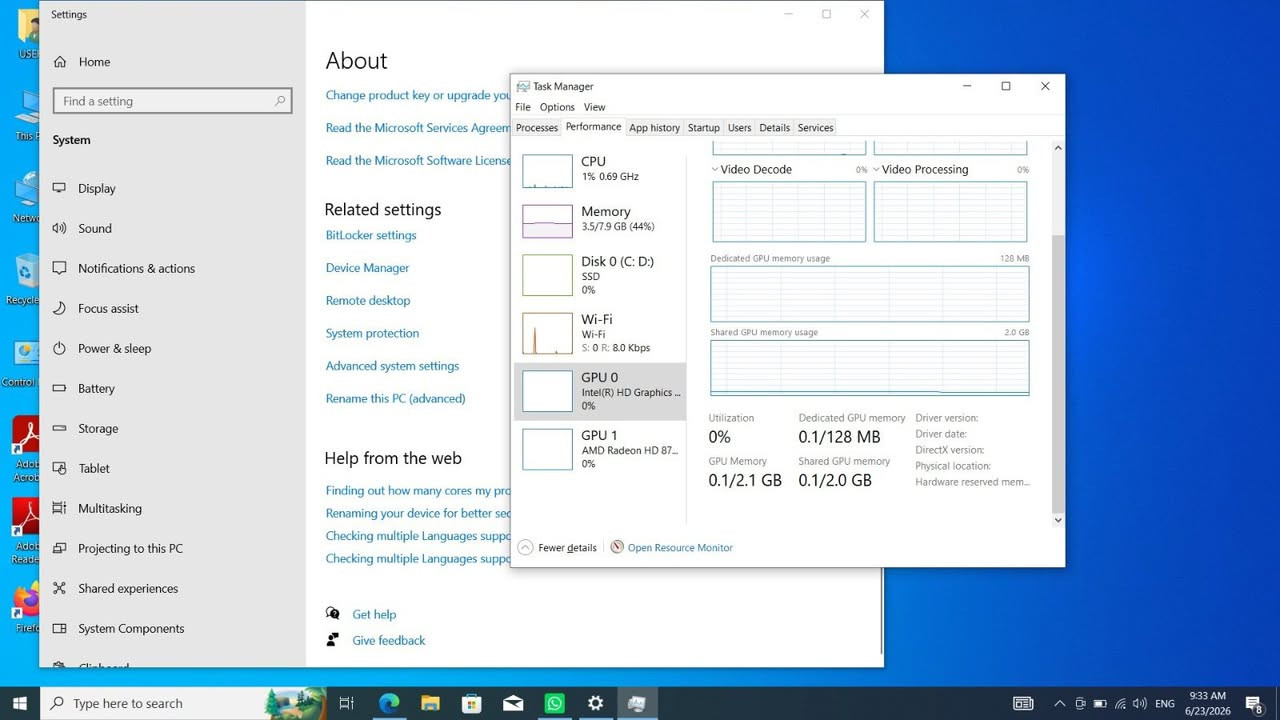This screenshot has height=720, width=1280.
Task: Click Rename this PC (advanced)
Action: click(396, 398)
